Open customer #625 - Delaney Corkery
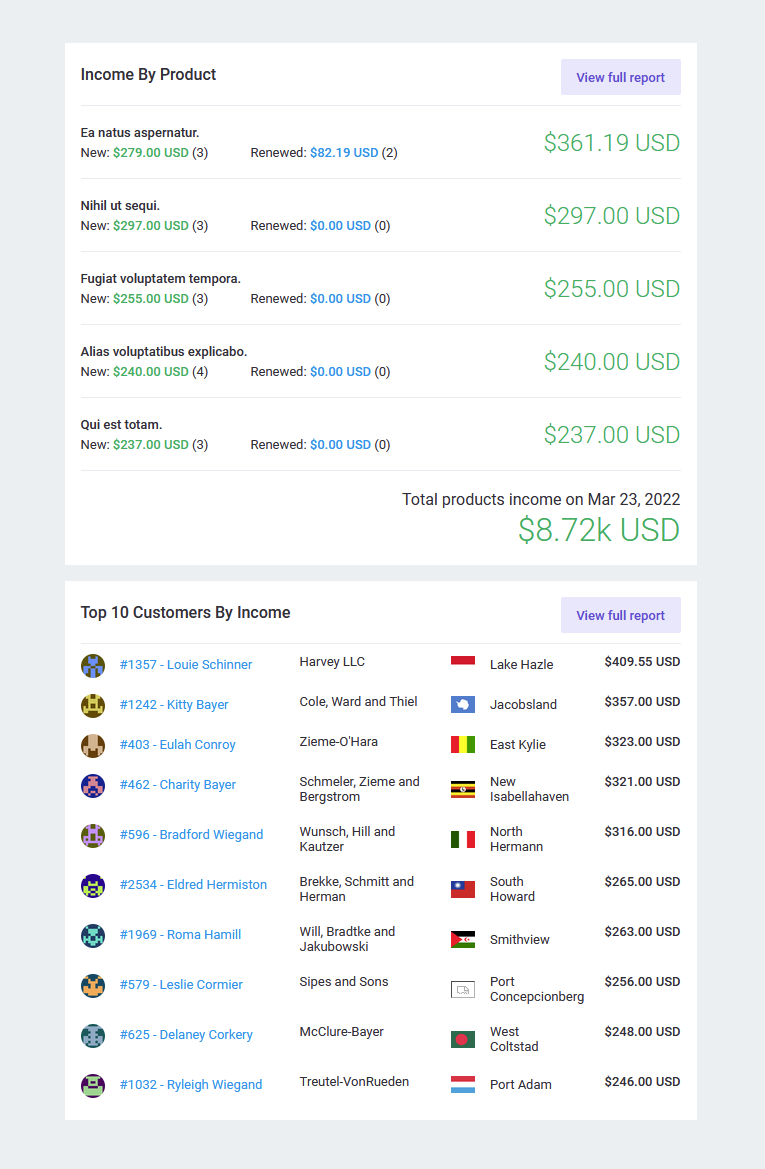Image resolution: width=765 pixels, height=1169 pixels. (186, 1035)
